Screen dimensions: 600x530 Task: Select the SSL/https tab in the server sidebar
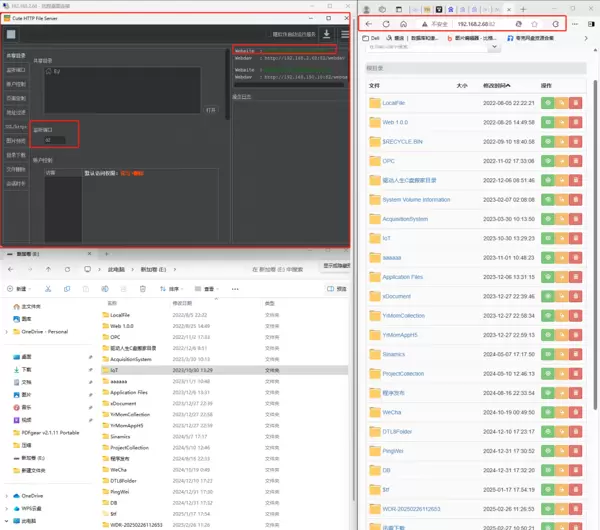[x=16, y=127]
